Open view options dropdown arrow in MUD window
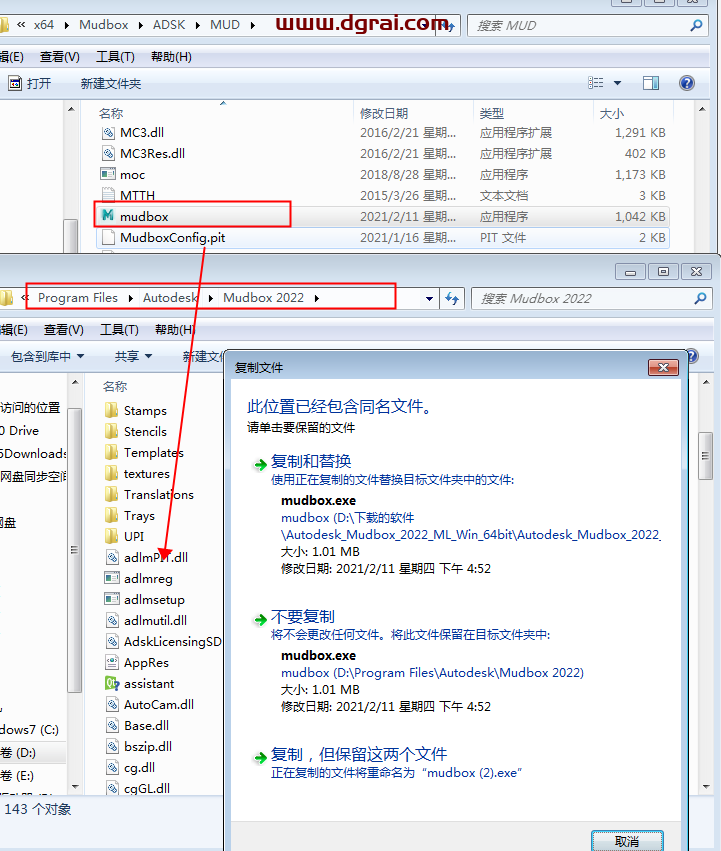This screenshot has height=851, width=721. coord(617,83)
